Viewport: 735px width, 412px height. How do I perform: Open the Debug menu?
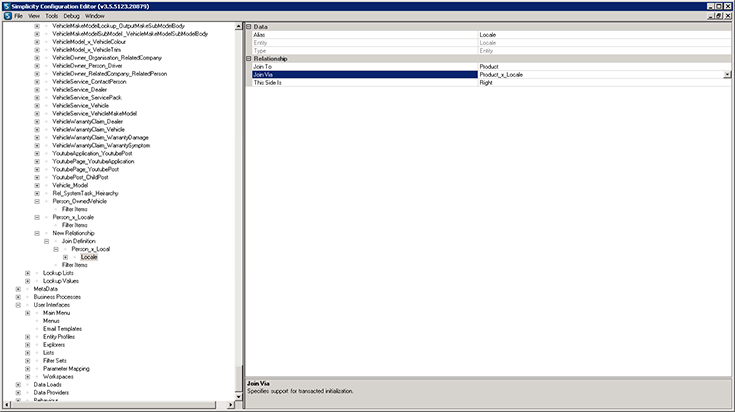(71, 16)
